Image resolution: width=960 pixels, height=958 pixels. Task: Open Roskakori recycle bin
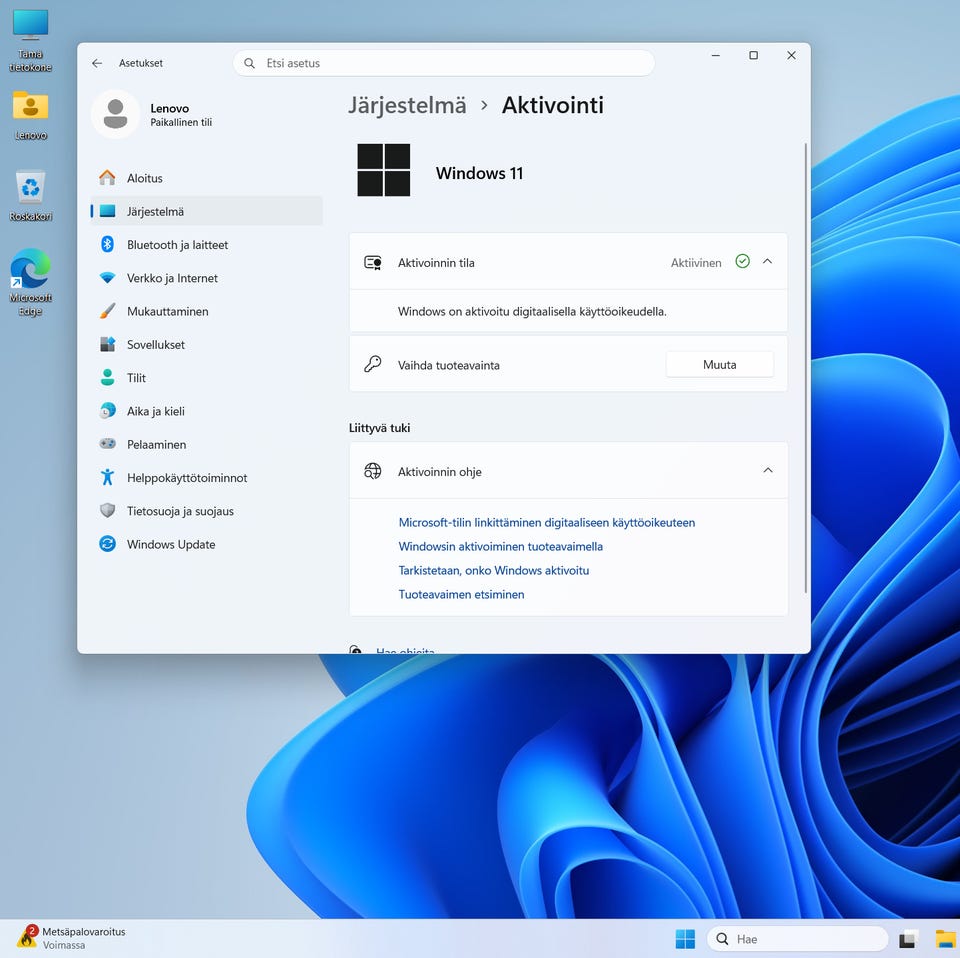[31, 196]
